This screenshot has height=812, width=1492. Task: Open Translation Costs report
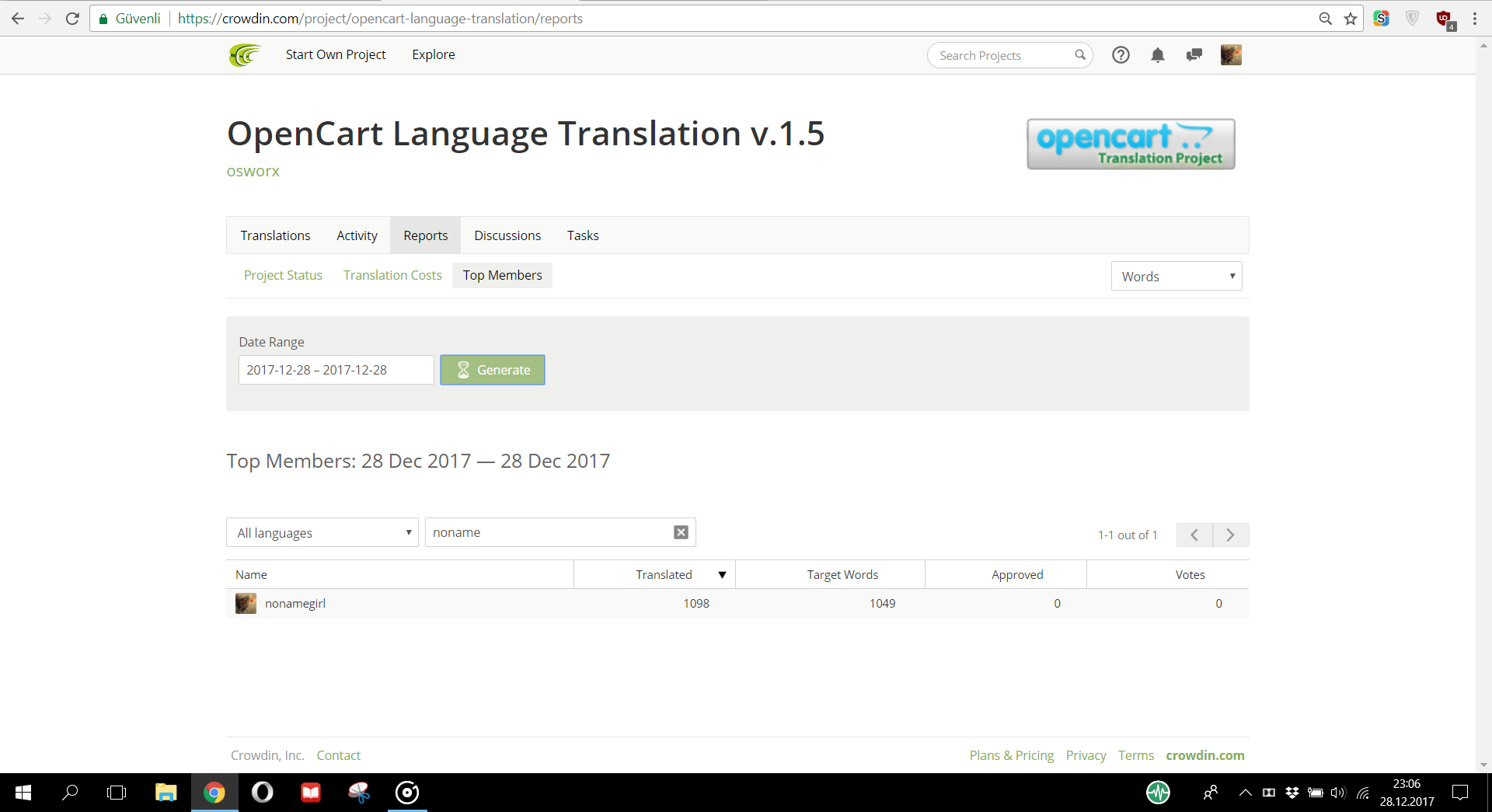[x=392, y=275]
